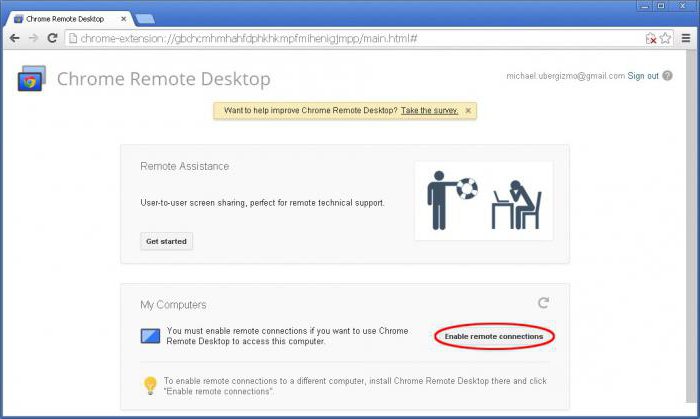Click the browser forward arrow

(x=33, y=38)
